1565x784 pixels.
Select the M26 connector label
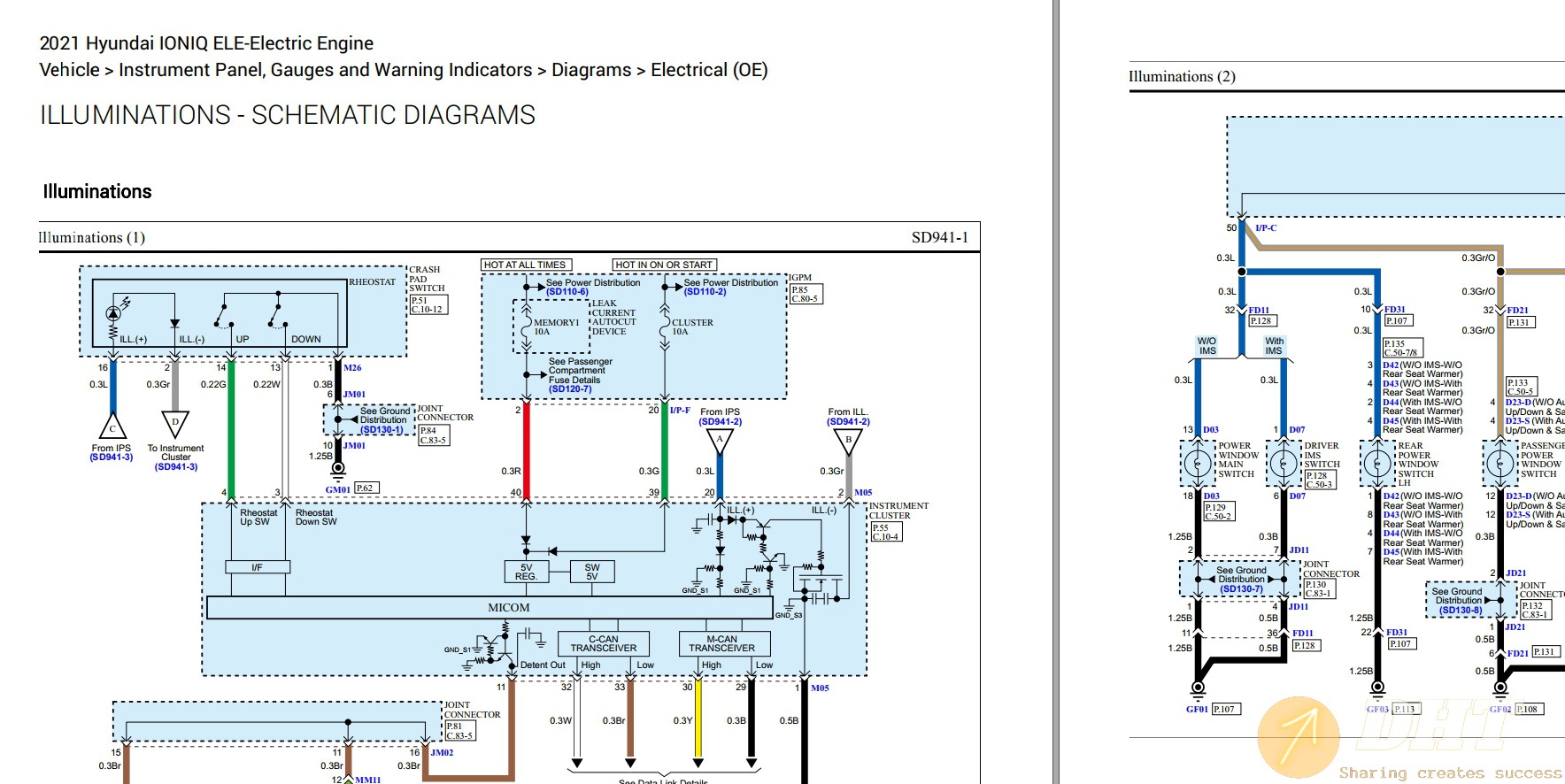(x=352, y=368)
